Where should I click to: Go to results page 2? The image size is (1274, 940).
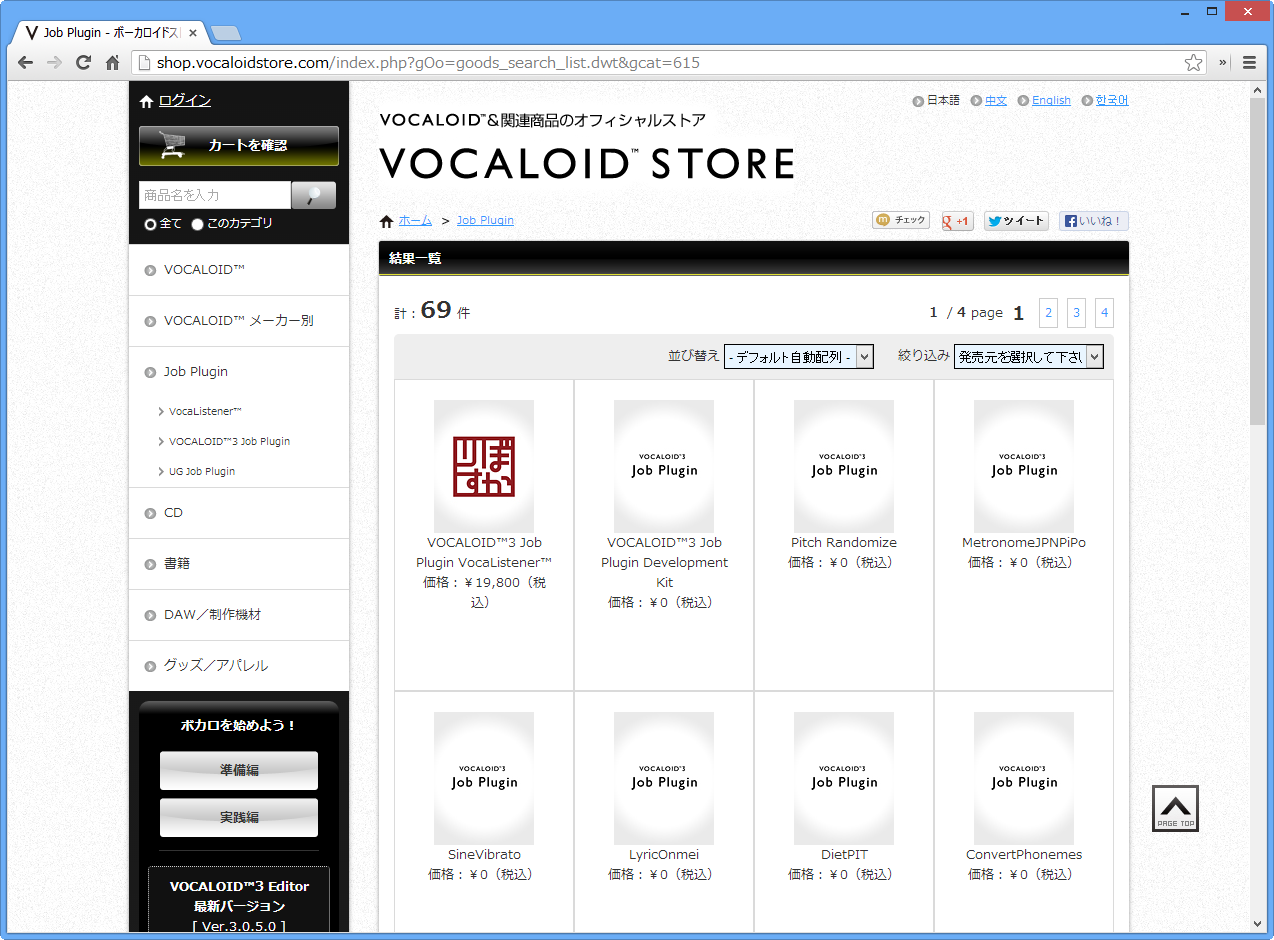[1048, 313]
